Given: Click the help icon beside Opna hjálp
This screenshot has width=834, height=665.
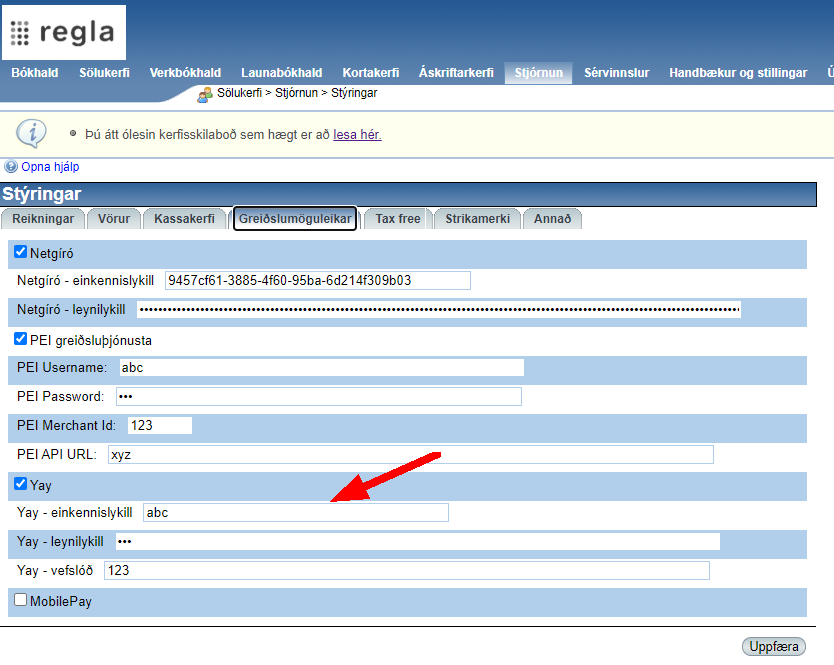Looking at the screenshot, I should tap(11, 167).
